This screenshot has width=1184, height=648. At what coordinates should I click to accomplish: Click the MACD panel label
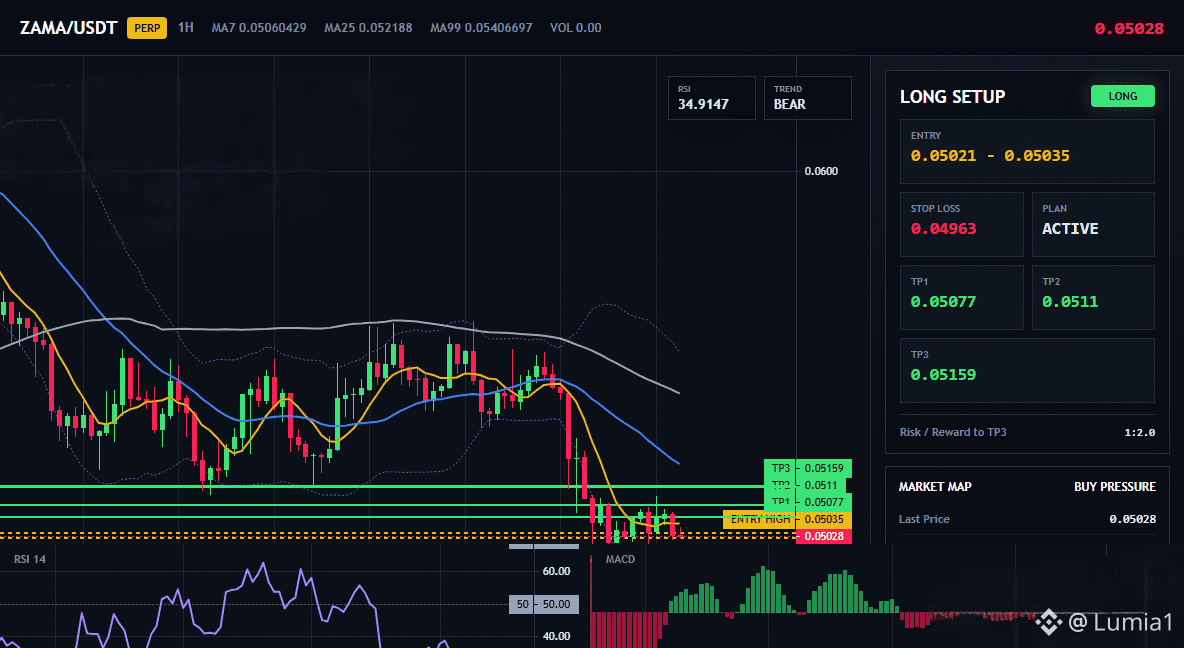click(x=620, y=559)
